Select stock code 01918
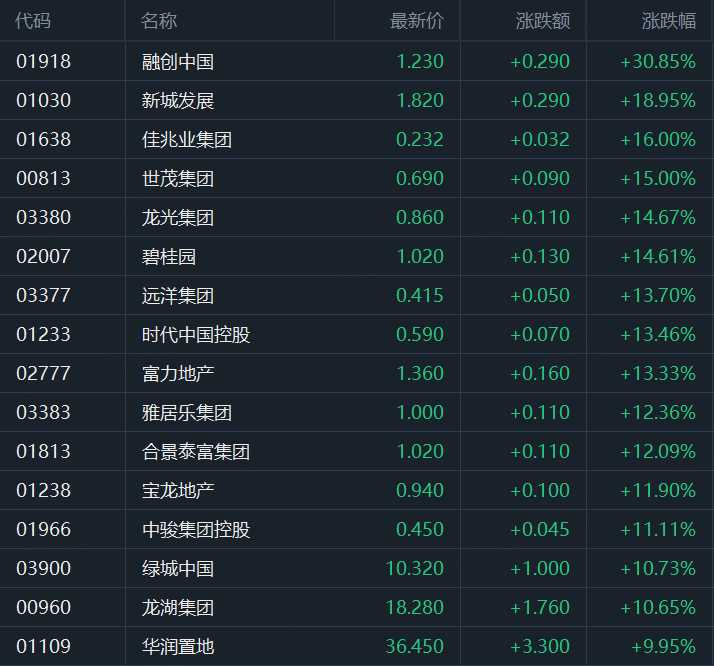The height and width of the screenshot is (666, 714). pyautogui.click(x=43, y=61)
